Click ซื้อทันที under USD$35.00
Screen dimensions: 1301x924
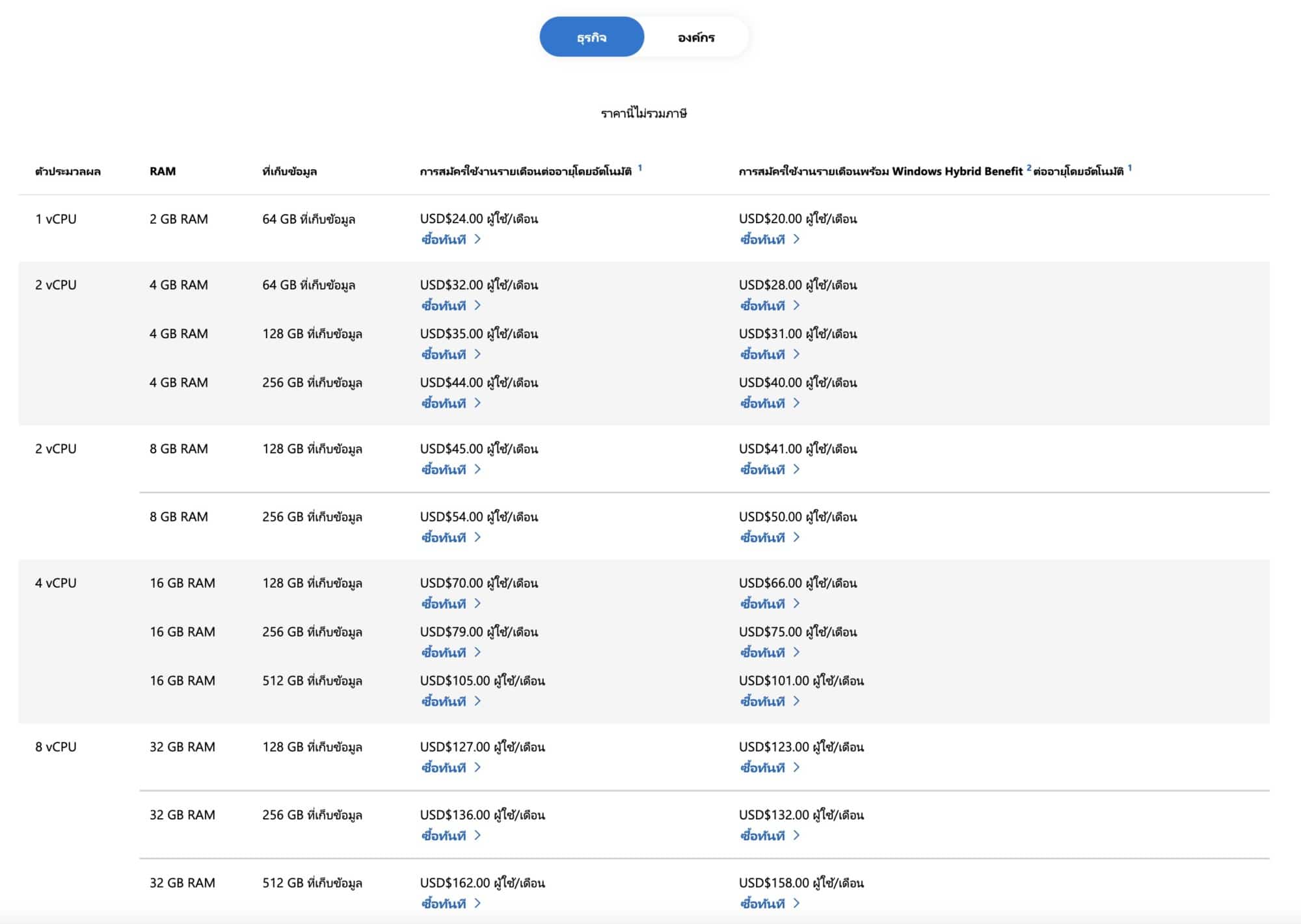click(451, 354)
